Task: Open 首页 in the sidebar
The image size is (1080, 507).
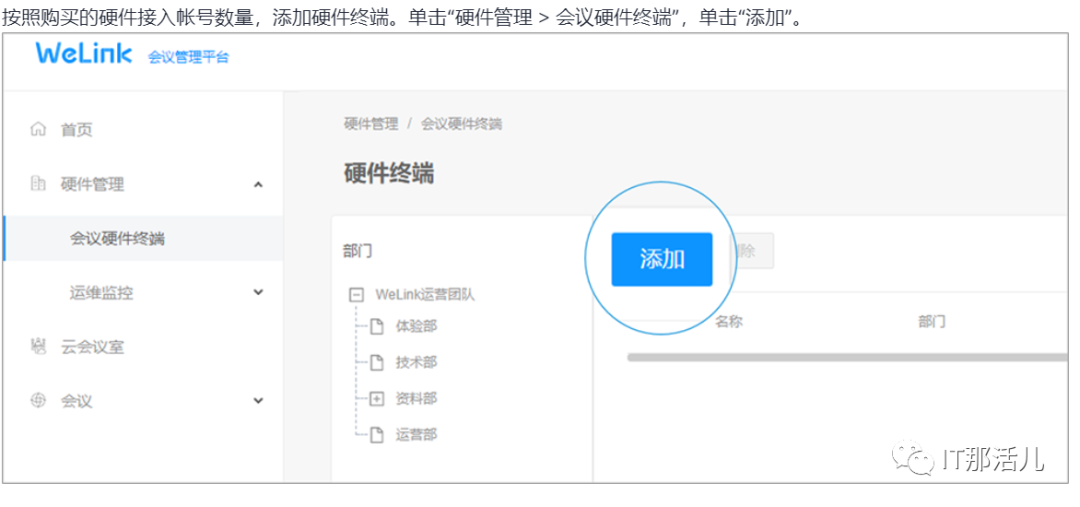Action: tap(76, 130)
